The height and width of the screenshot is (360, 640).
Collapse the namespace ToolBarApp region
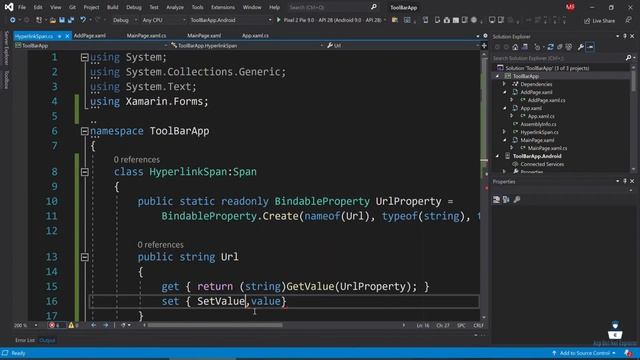[84, 131]
